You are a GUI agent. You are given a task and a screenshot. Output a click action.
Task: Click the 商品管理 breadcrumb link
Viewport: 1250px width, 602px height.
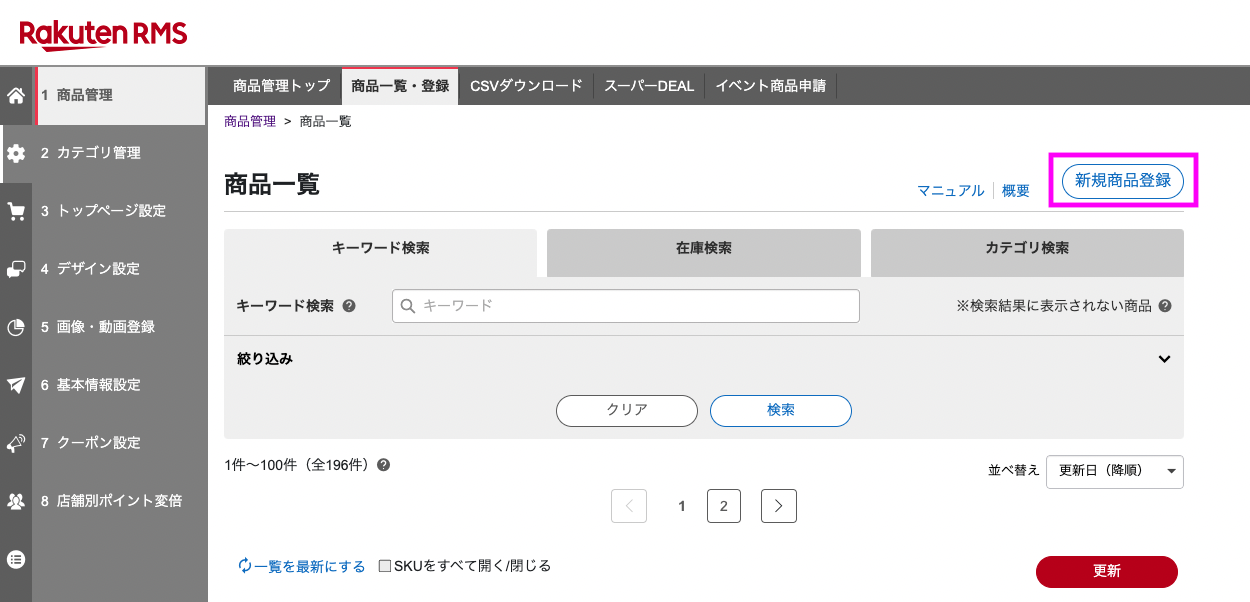[250, 121]
